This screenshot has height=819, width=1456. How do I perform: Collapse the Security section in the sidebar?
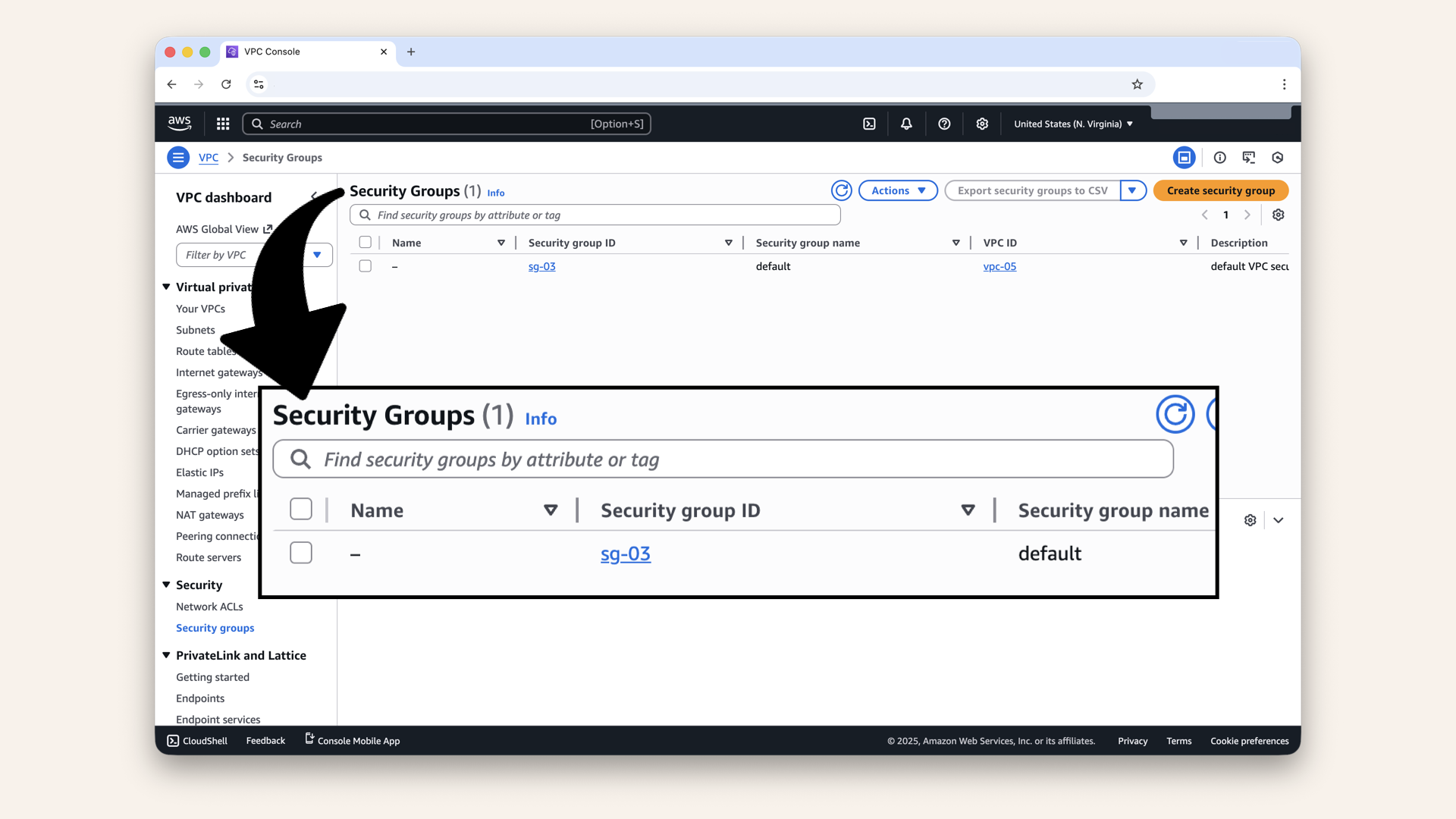pos(166,585)
